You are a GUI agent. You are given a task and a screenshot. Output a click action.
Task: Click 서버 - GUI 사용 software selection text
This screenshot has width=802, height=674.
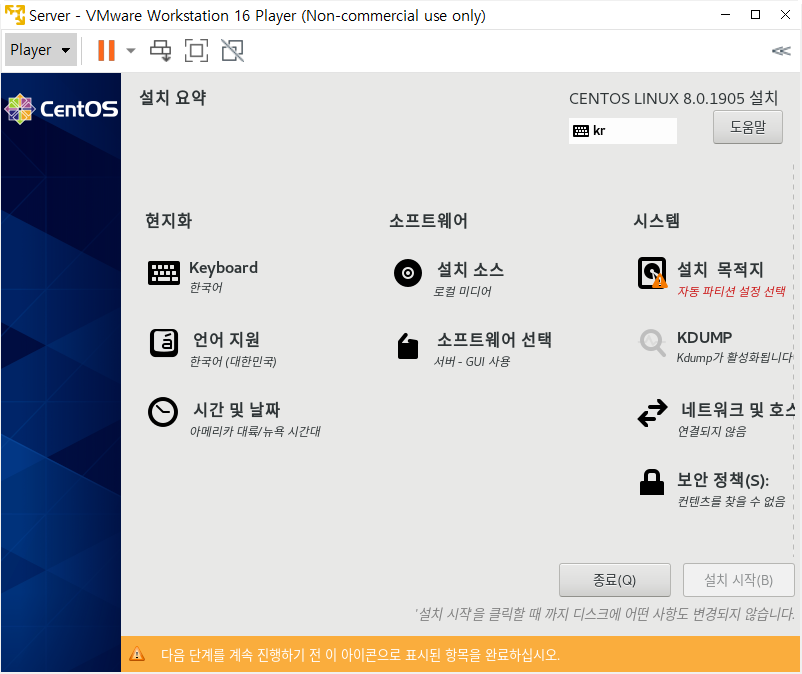click(x=472, y=362)
